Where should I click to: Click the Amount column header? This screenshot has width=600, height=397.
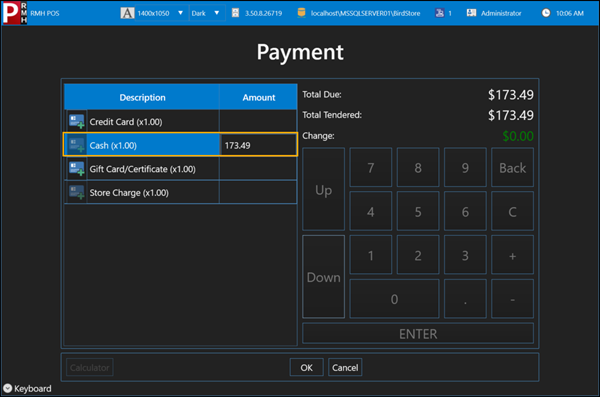pyautogui.click(x=258, y=97)
